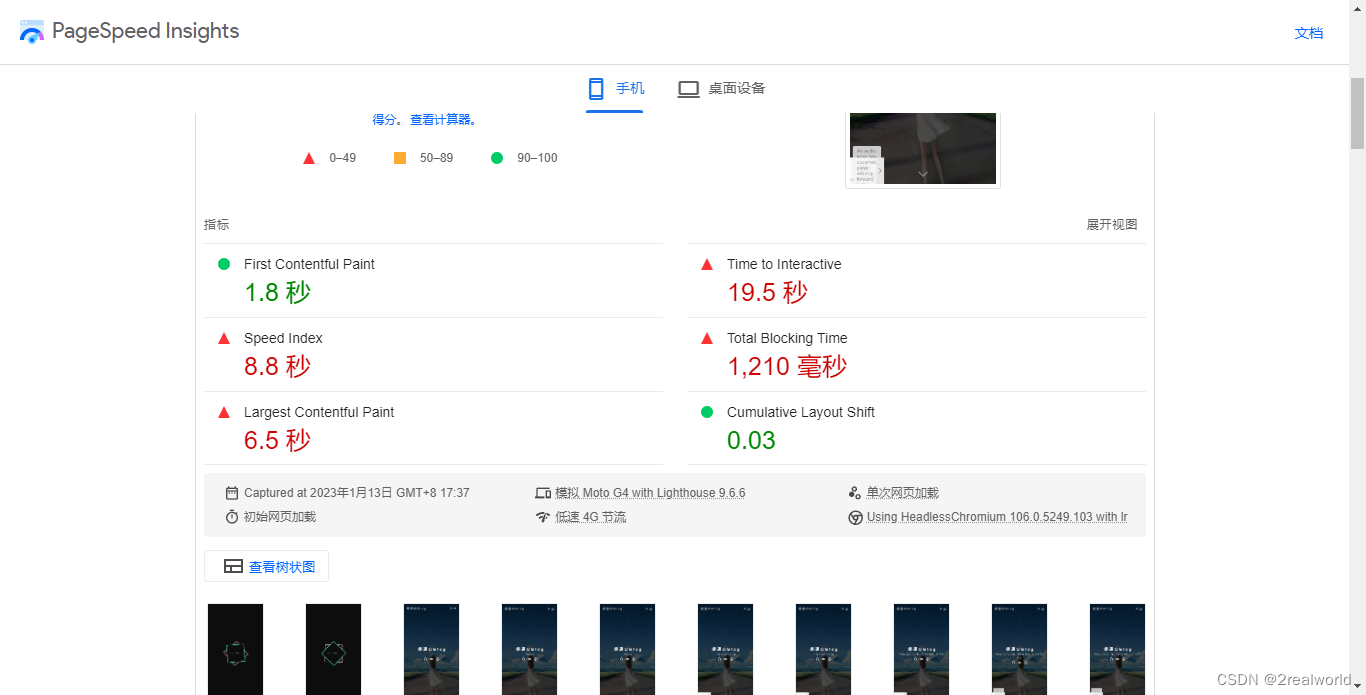
Task: Click the page vertical scrollbar thumb
Action: click(1357, 112)
